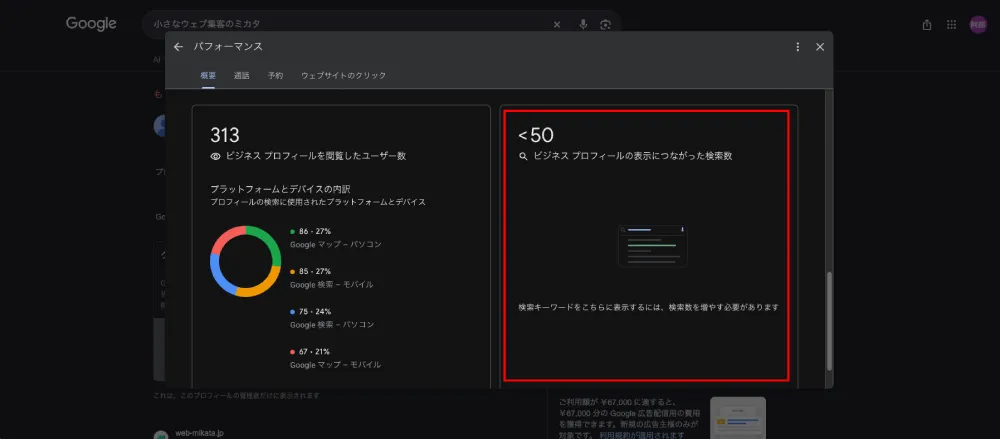Start voice search with microphone icon

583,24
